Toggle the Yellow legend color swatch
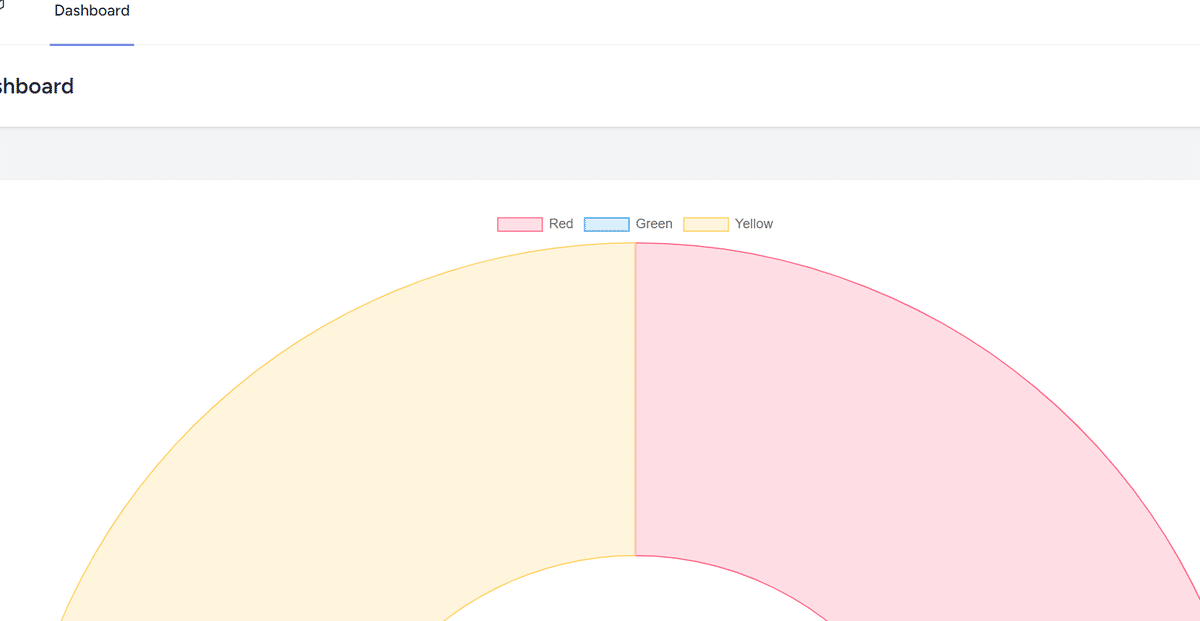1200x621 pixels. [x=706, y=224]
